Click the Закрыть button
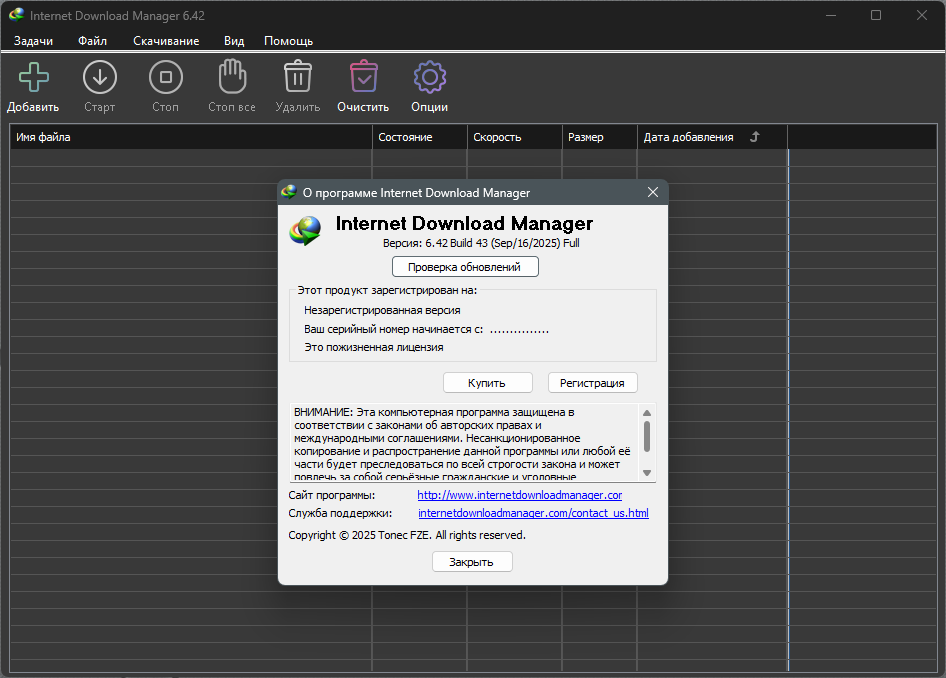946x678 pixels. tap(472, 562)
